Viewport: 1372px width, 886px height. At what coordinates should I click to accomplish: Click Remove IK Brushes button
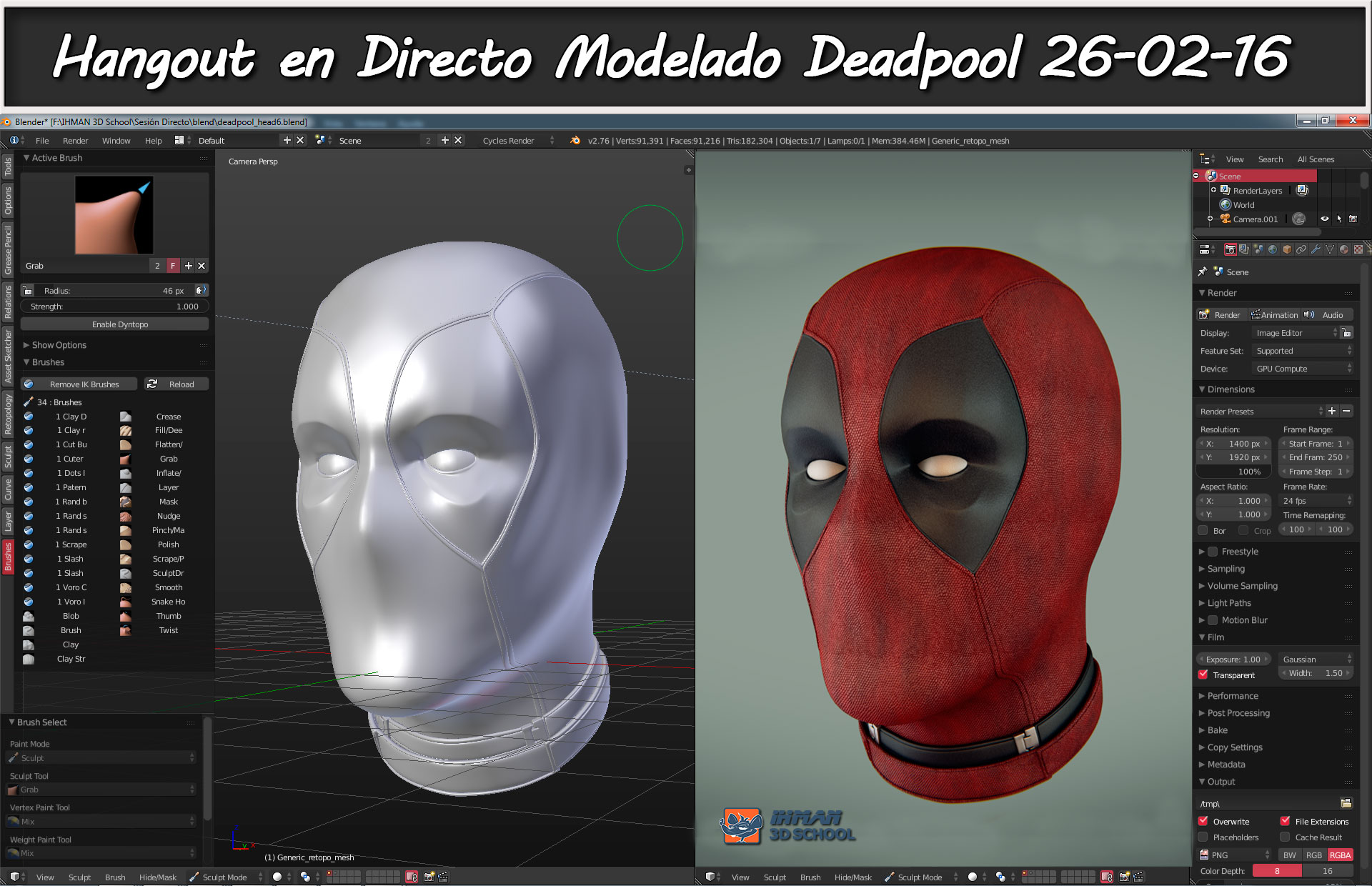tap(79, 384)
